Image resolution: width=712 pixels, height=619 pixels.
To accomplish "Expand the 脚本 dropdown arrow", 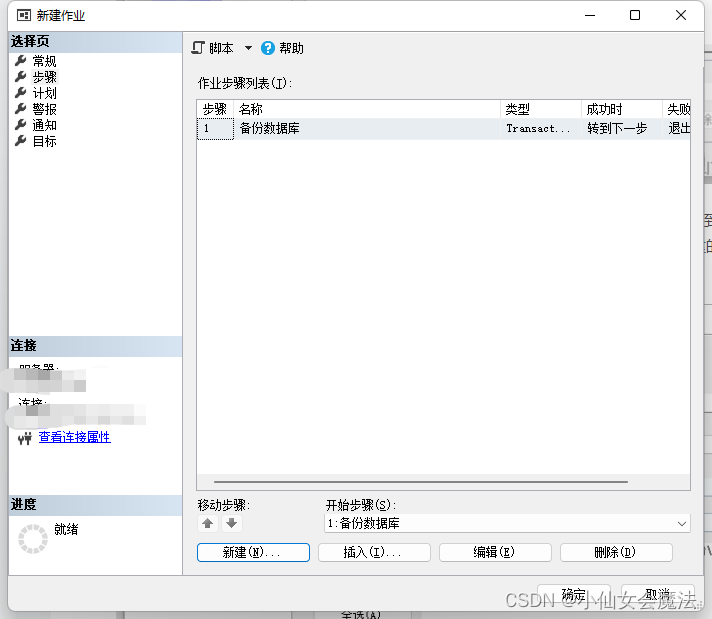I will click(x=248, y=48).
